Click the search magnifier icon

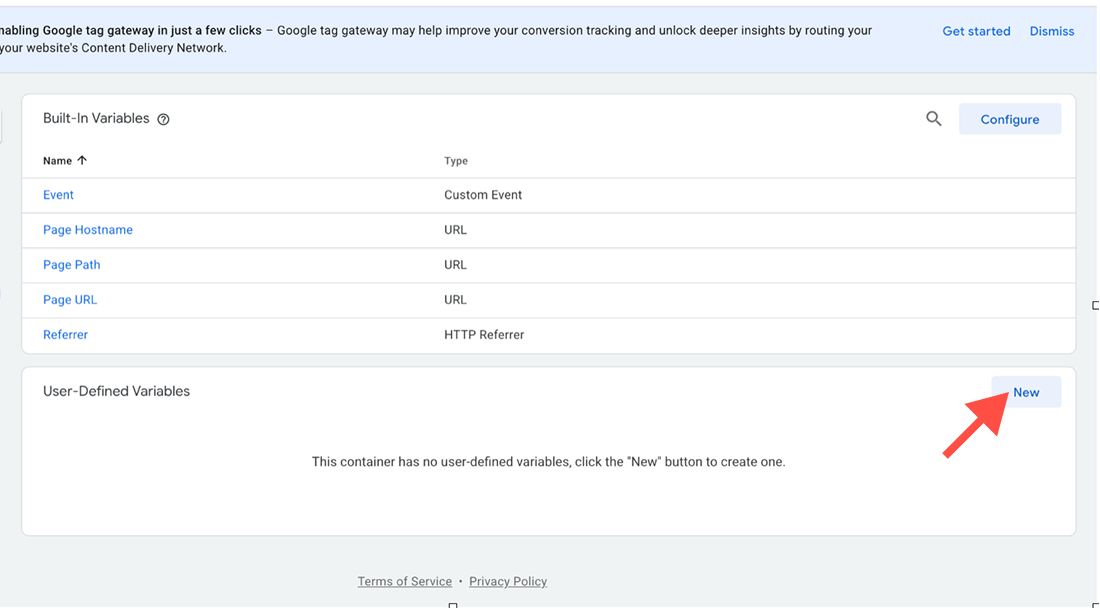click(x=934, y=119)
